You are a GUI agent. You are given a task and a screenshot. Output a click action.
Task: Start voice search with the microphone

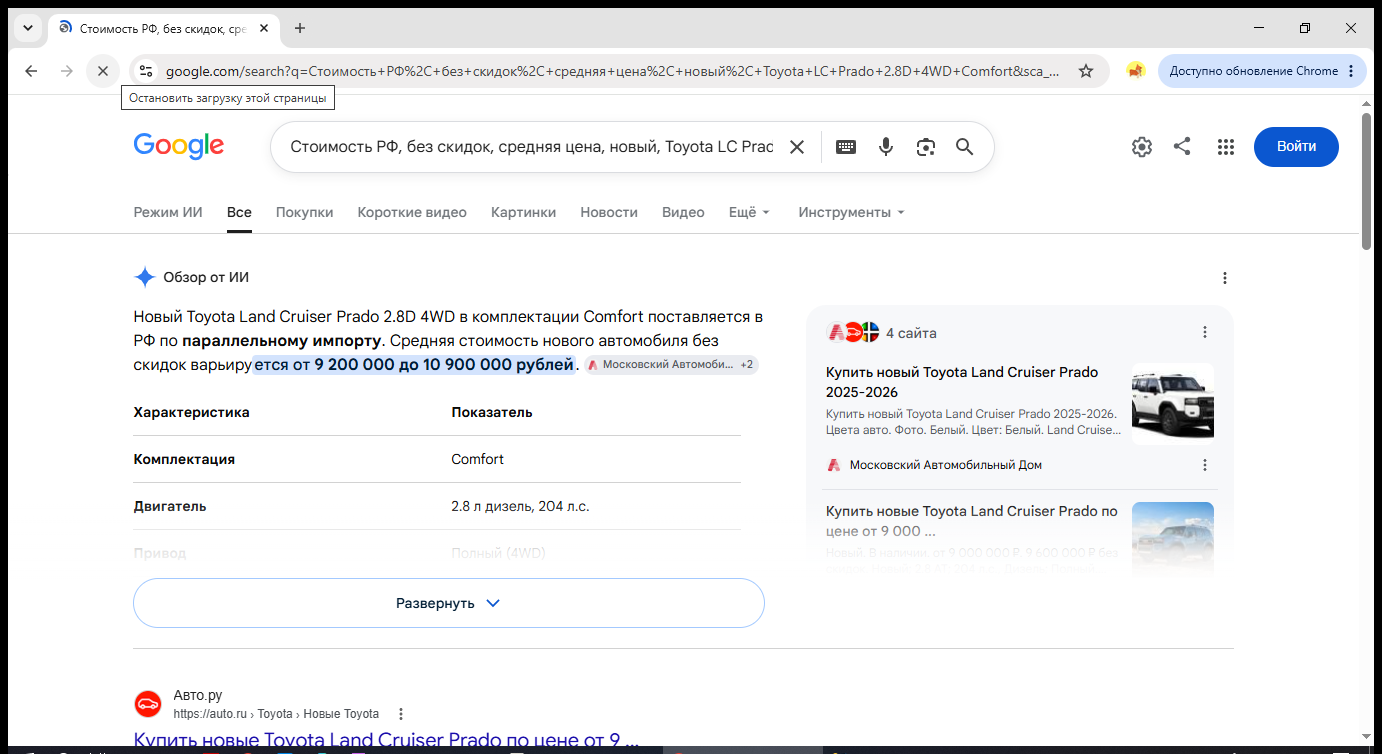coord(886,147)
